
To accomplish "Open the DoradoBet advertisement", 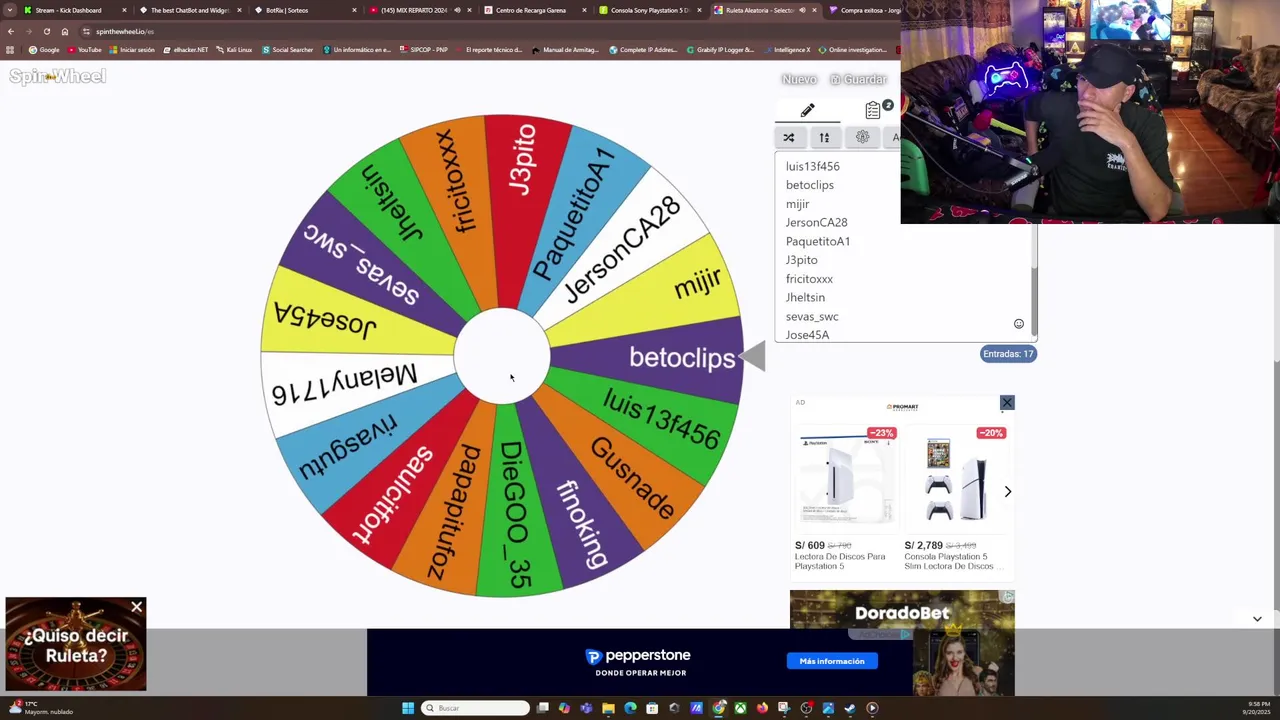I will pos(902,642).
